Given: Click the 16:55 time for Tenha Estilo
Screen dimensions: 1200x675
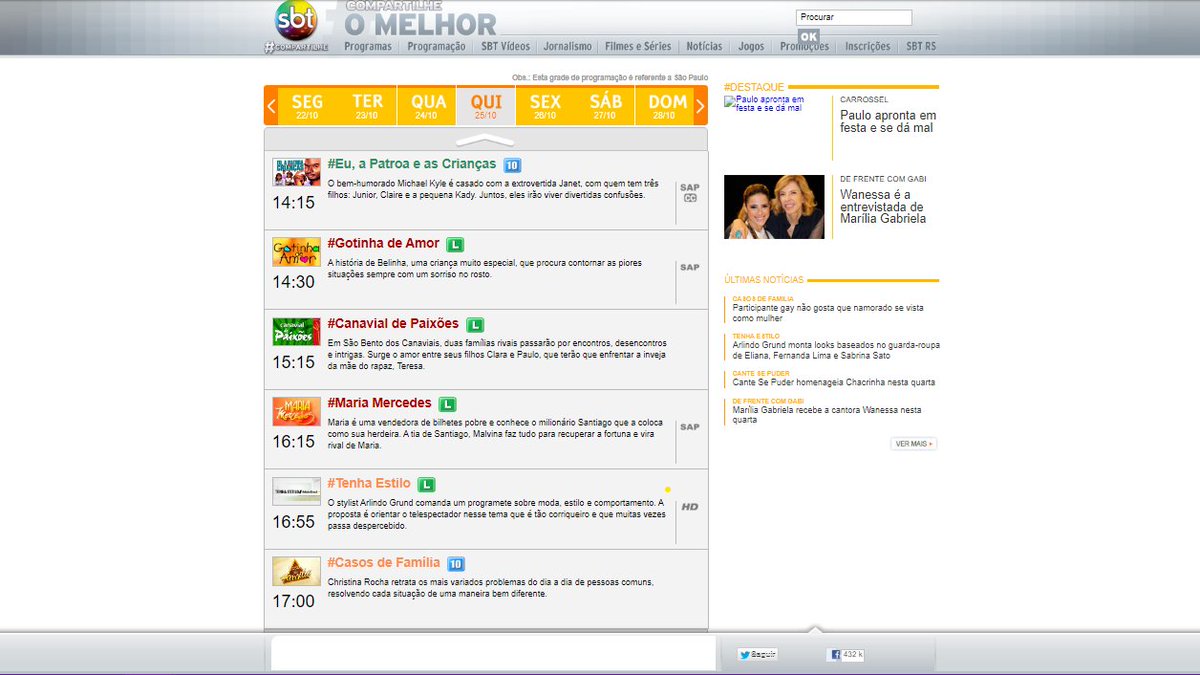Looking at the screenshot, I should coord(294,521).
